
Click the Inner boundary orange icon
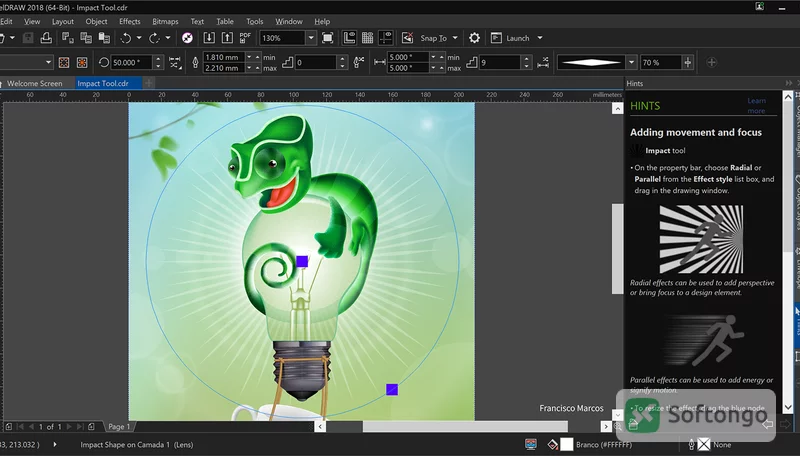[x=64, y=63]
